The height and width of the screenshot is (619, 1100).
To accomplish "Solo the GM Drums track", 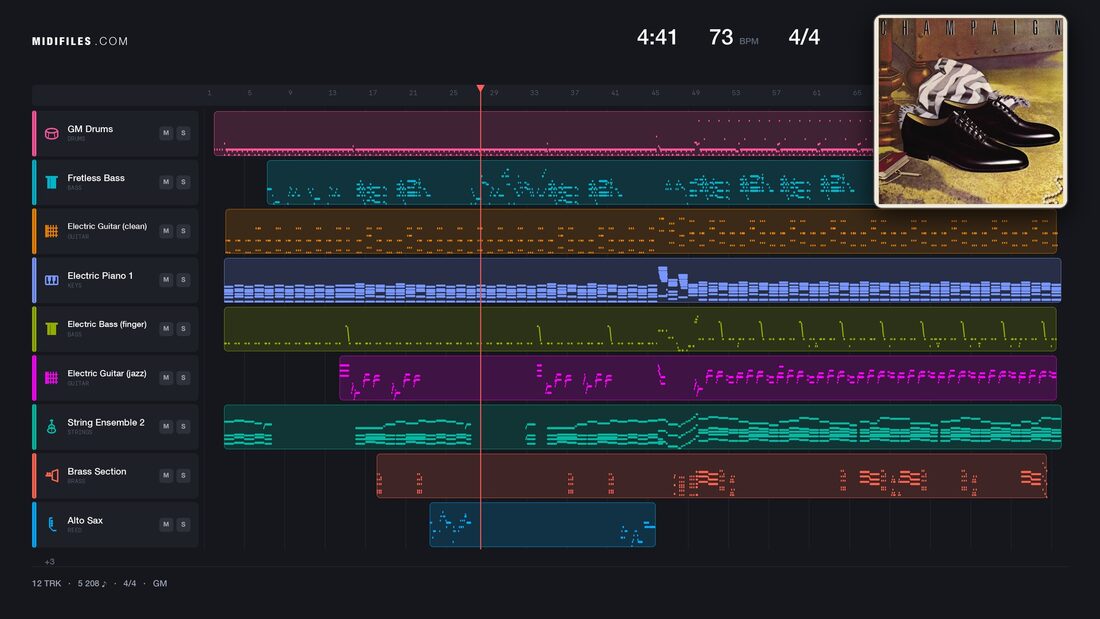I will 183,133.
